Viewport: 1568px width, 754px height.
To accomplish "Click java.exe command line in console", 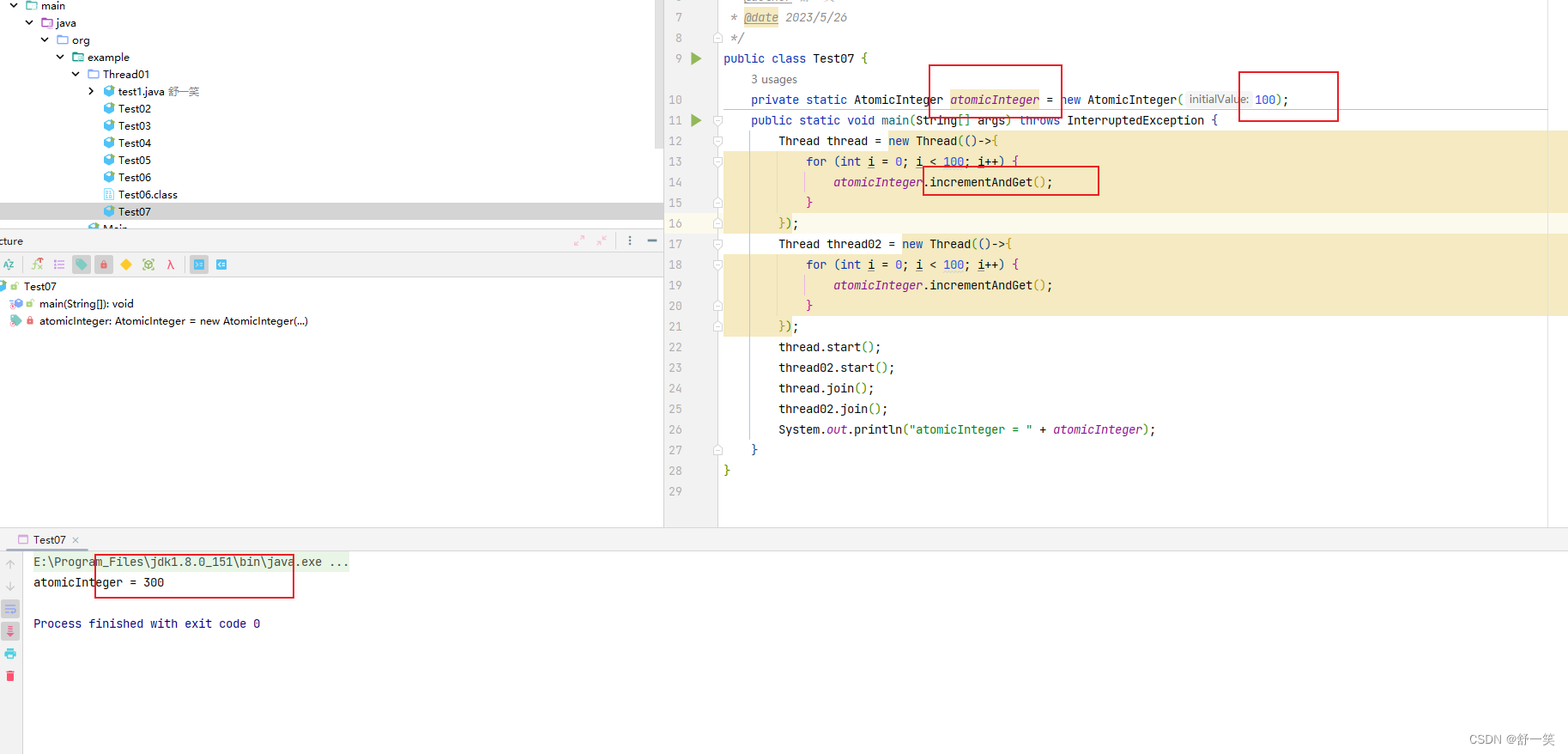I will click(x=191, y=562).
